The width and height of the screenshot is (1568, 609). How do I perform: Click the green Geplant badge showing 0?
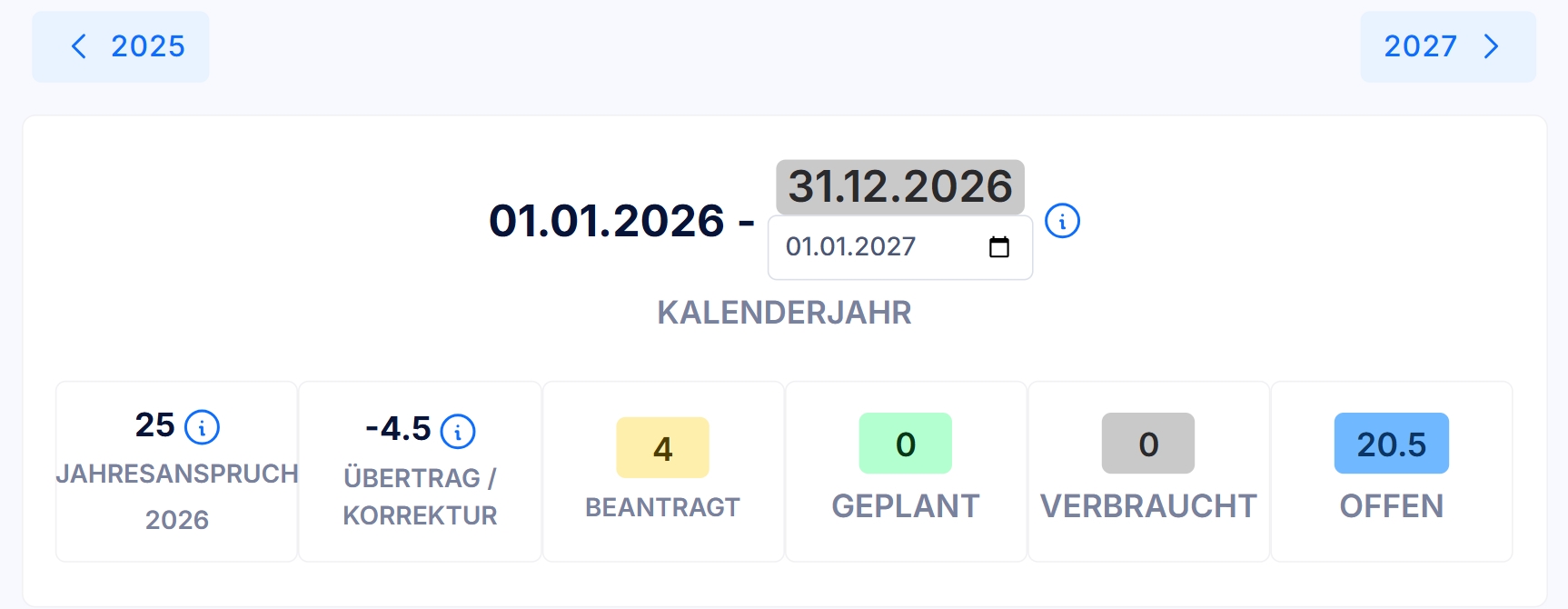click(906, 444)
